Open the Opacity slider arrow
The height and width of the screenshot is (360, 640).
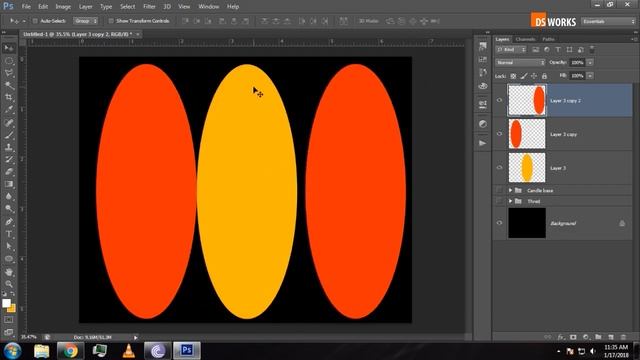tap(590, 62)
